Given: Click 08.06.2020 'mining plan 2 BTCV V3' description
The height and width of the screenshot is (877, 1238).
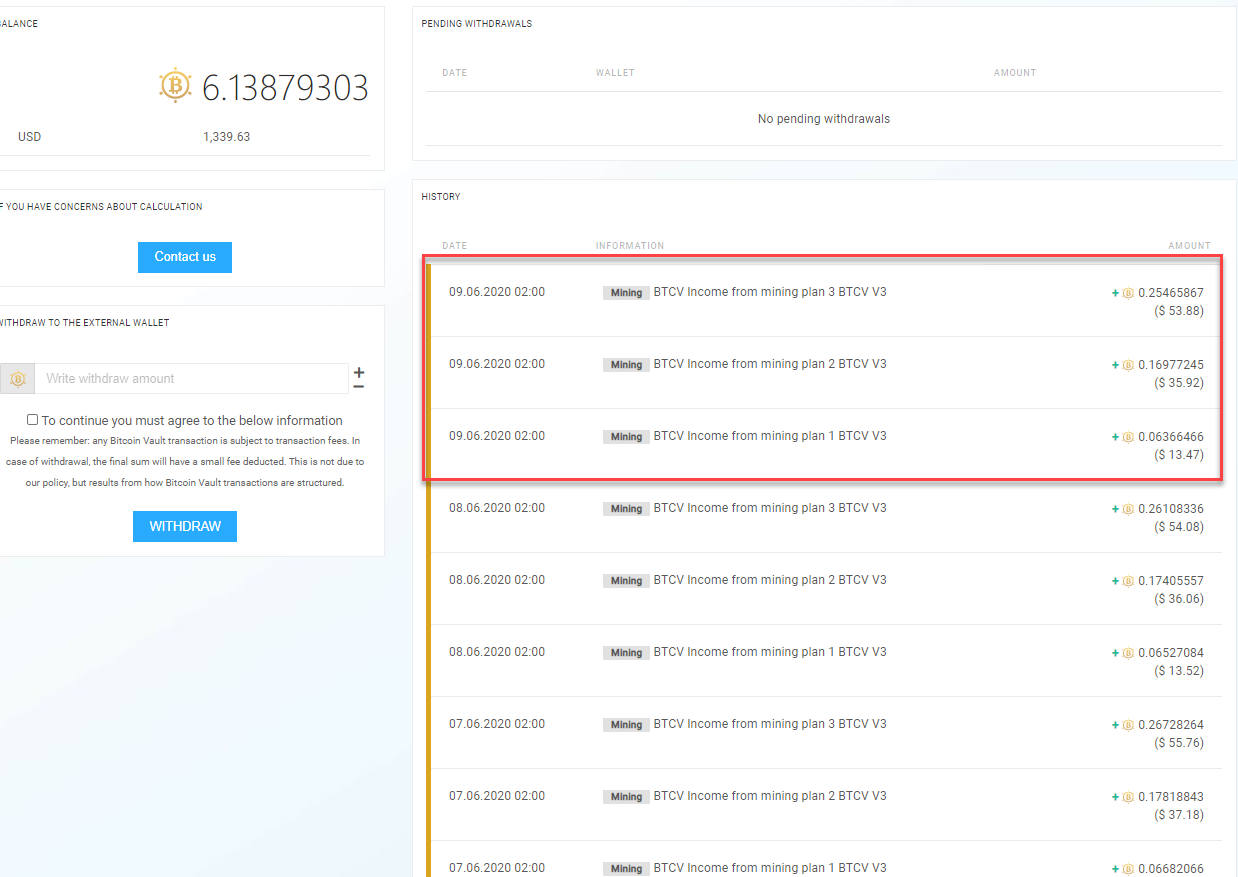Looking at the screenshot, I should pyautogui.click(x=770, y=580).
